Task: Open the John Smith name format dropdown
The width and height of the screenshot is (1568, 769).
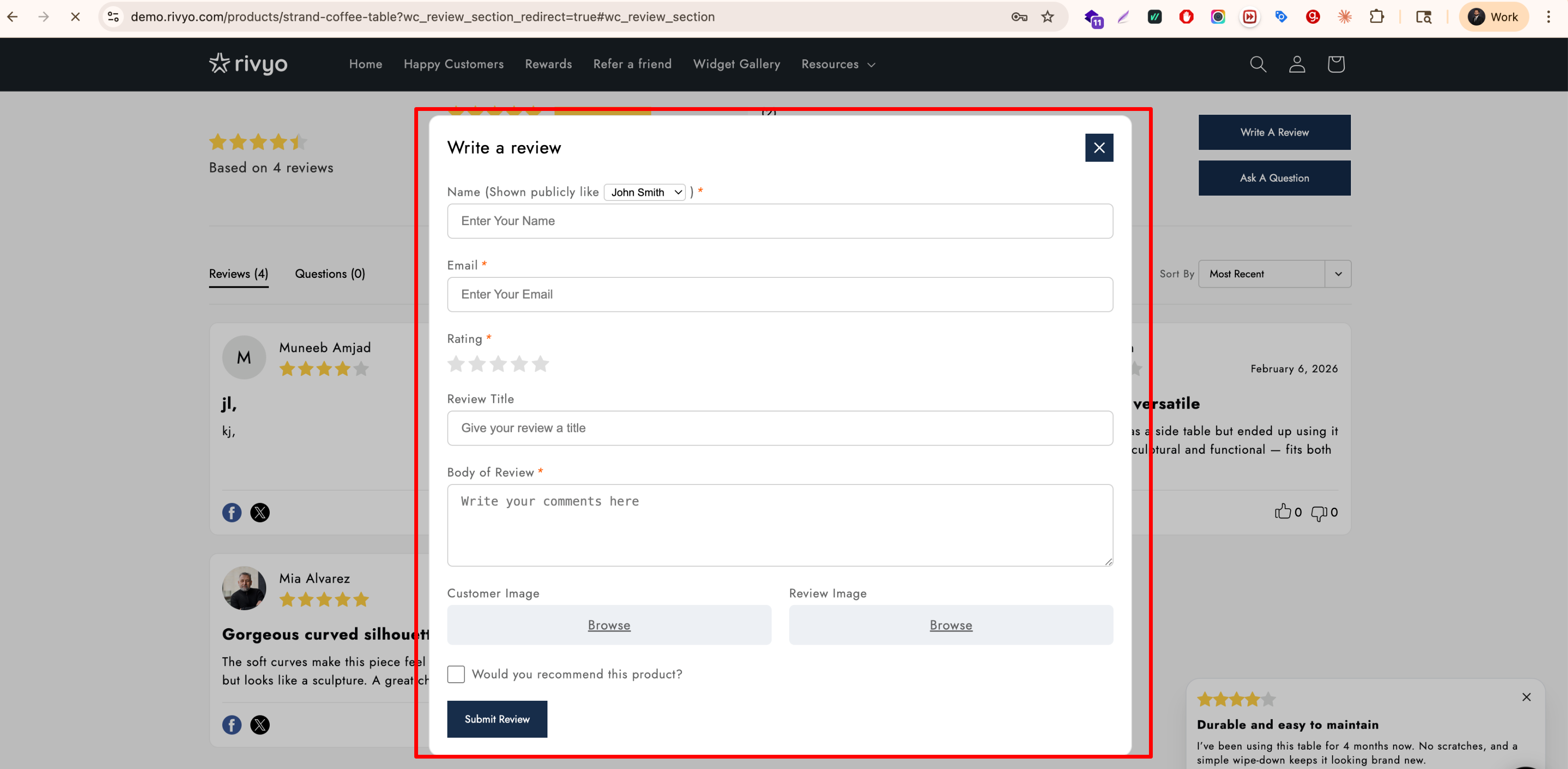Action: pos(645,192)
